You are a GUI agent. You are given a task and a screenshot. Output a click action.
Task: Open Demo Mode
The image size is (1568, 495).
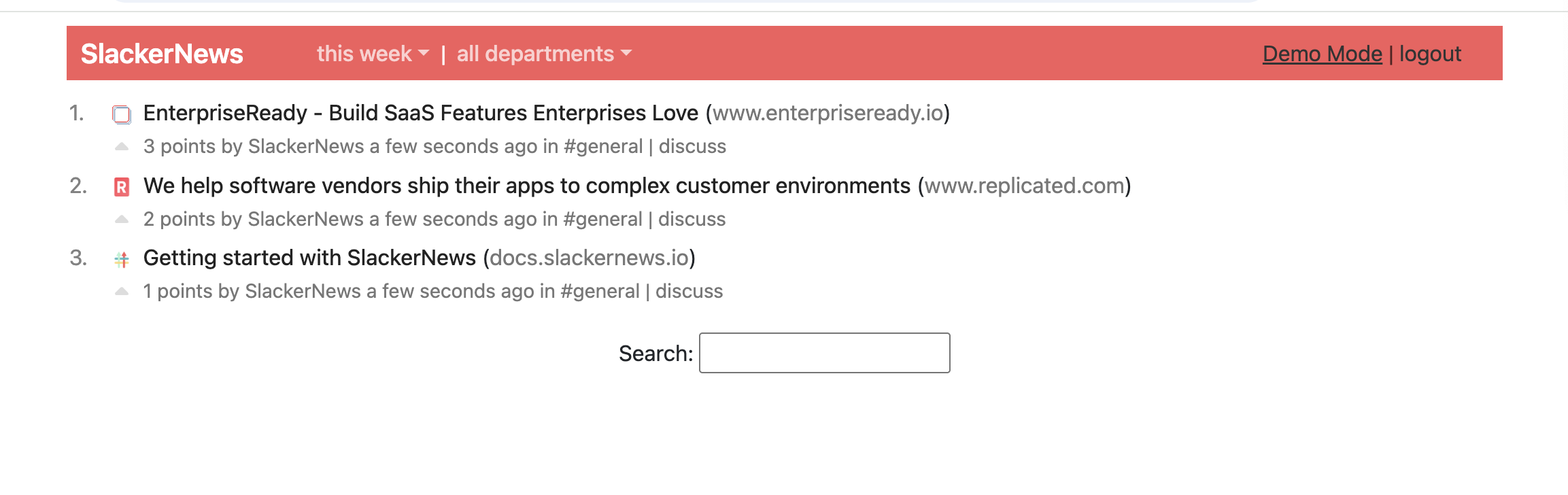pyautogui.click(x=1322, y=53)
